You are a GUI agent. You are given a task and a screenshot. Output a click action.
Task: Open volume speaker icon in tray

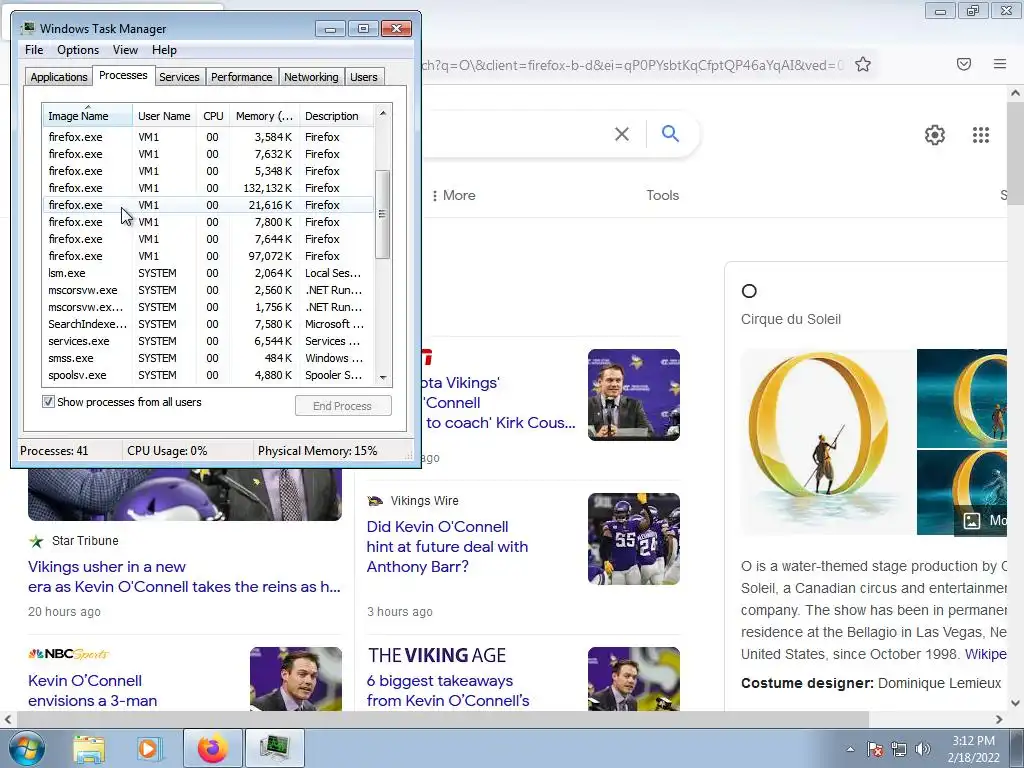click(x=923, y=749)
